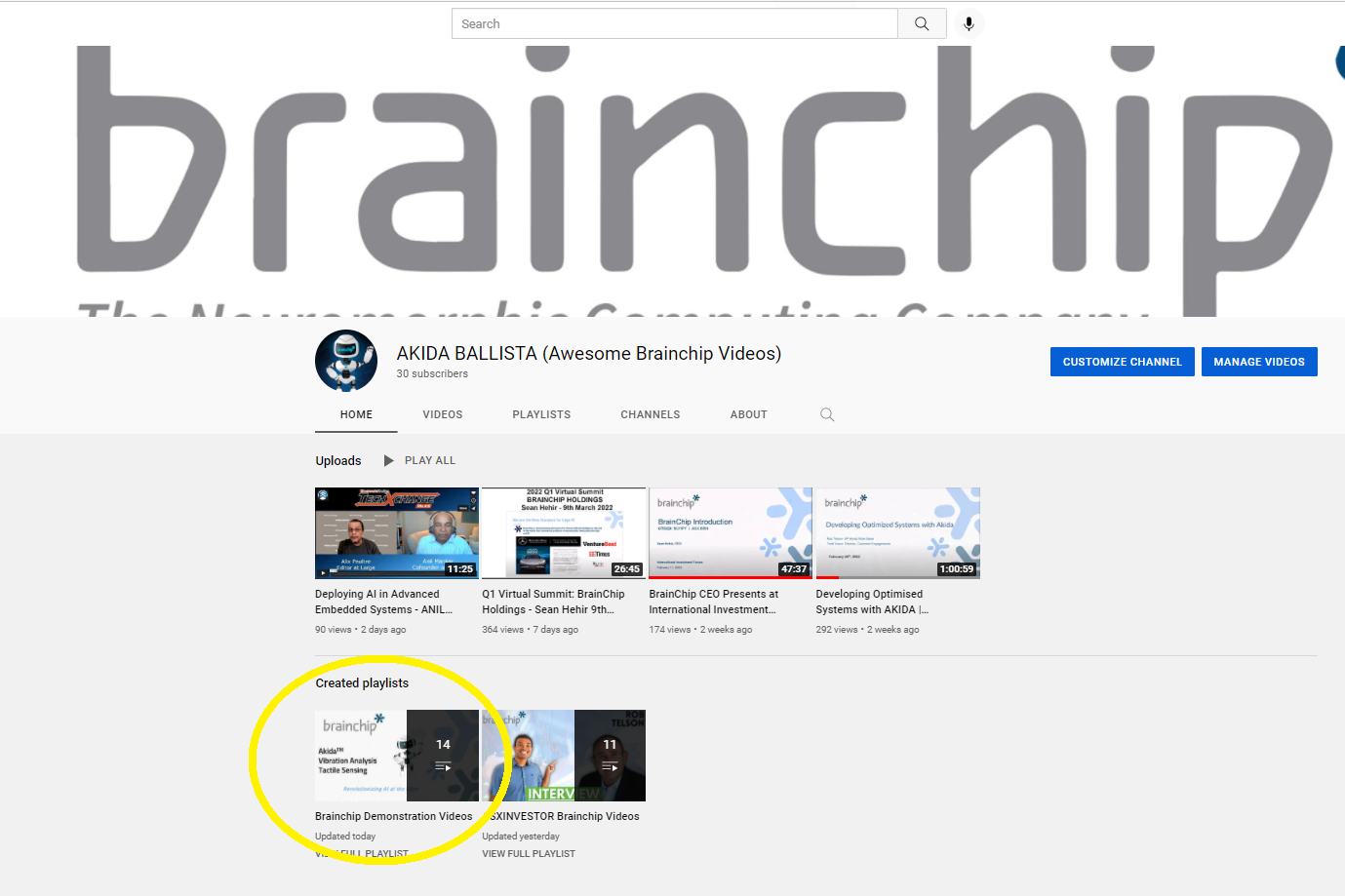Screen dimensions: 1345x896
Task: Open Deploying AI in Advanced Embedded Systems thumbnail
Action: pos(397,533)
